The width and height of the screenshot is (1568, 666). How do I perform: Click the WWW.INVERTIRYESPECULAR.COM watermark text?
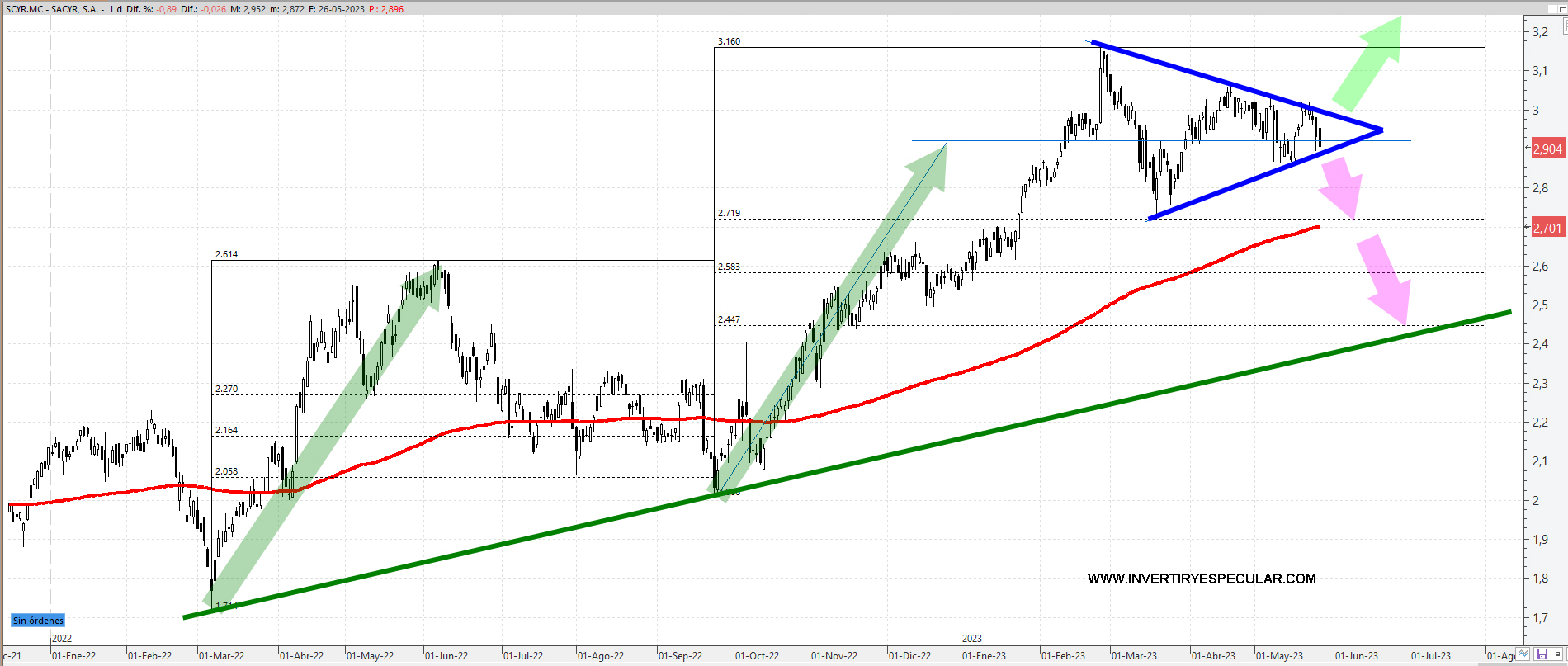1201,579
